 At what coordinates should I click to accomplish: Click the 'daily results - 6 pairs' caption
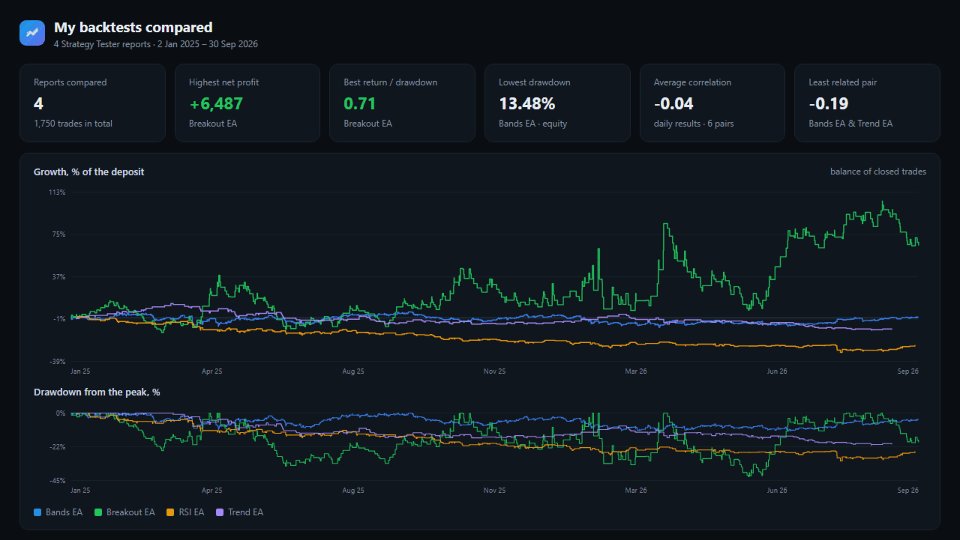coord(694,124)
